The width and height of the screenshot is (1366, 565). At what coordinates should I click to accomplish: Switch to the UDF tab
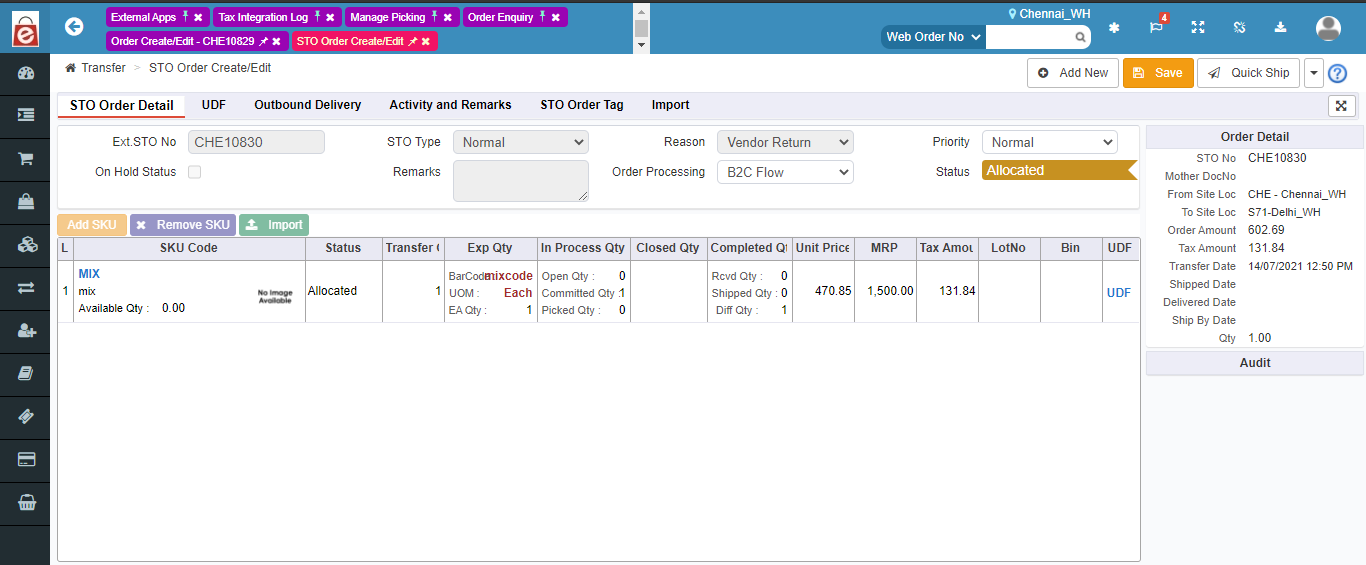[x=213, y=105]
